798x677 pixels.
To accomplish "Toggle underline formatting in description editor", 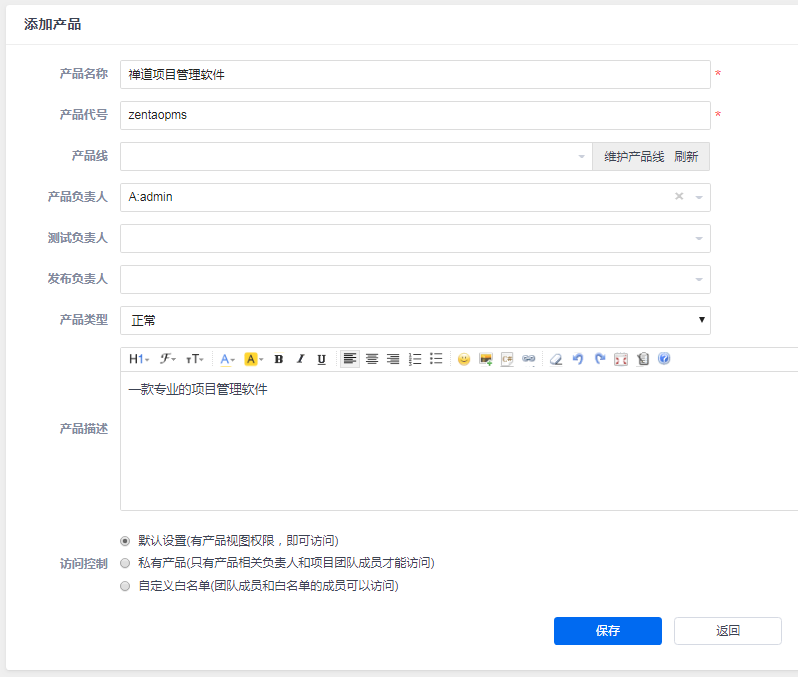I will pyautogui.click(x=322, y=359).
